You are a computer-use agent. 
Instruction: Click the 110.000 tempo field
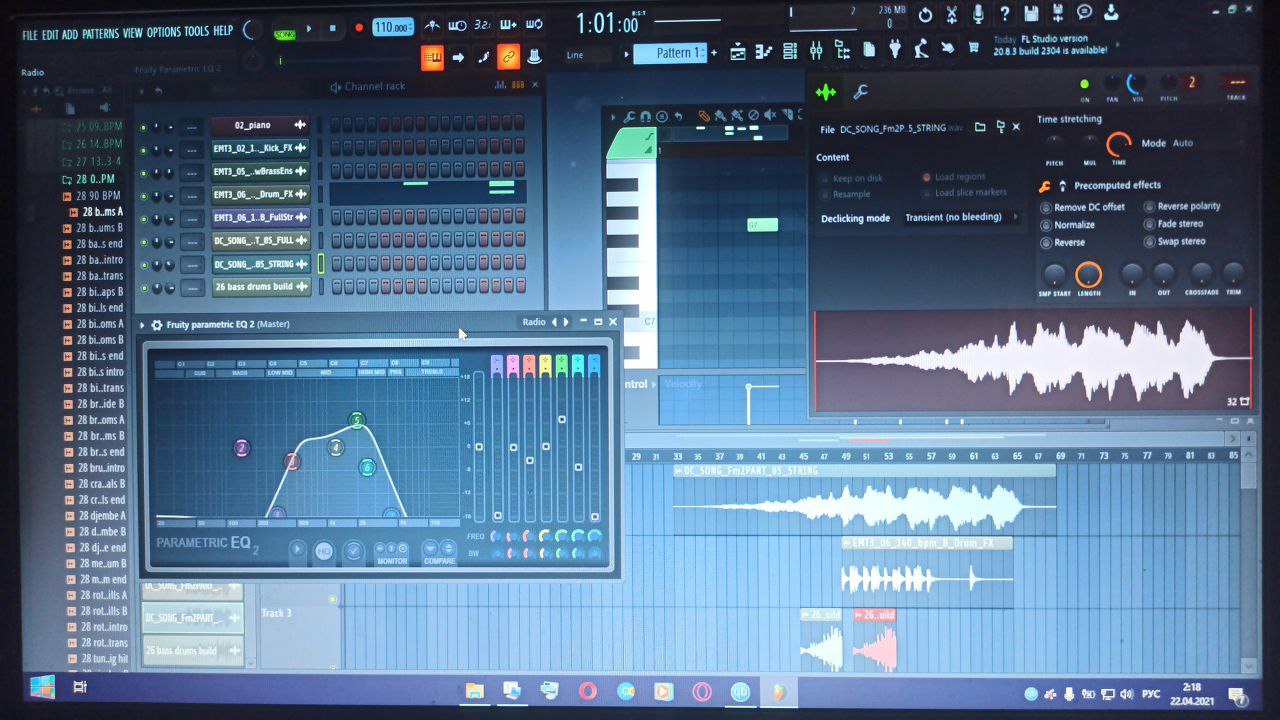(x=393, y=27)
